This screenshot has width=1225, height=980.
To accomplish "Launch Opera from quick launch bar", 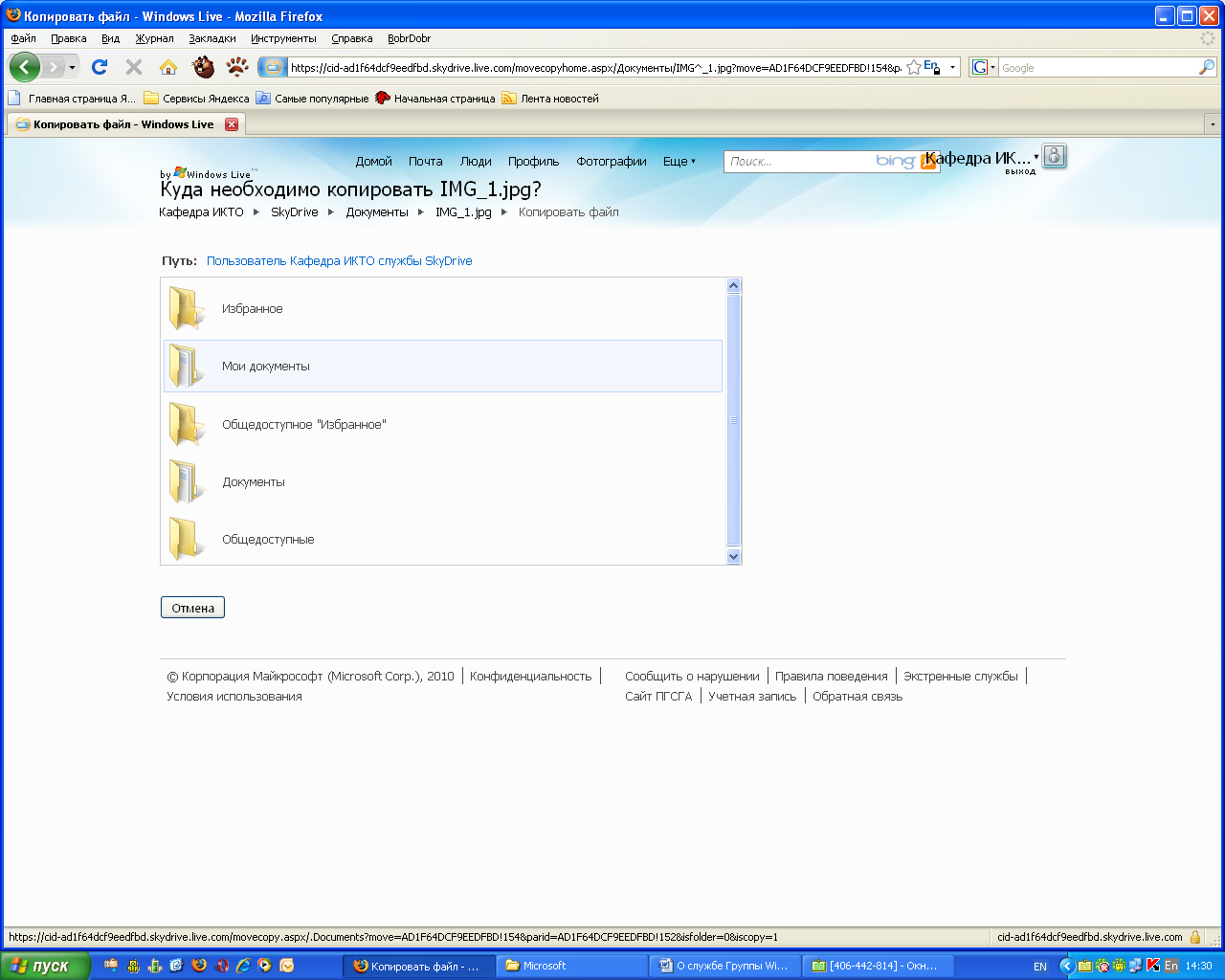I will 222,966.
